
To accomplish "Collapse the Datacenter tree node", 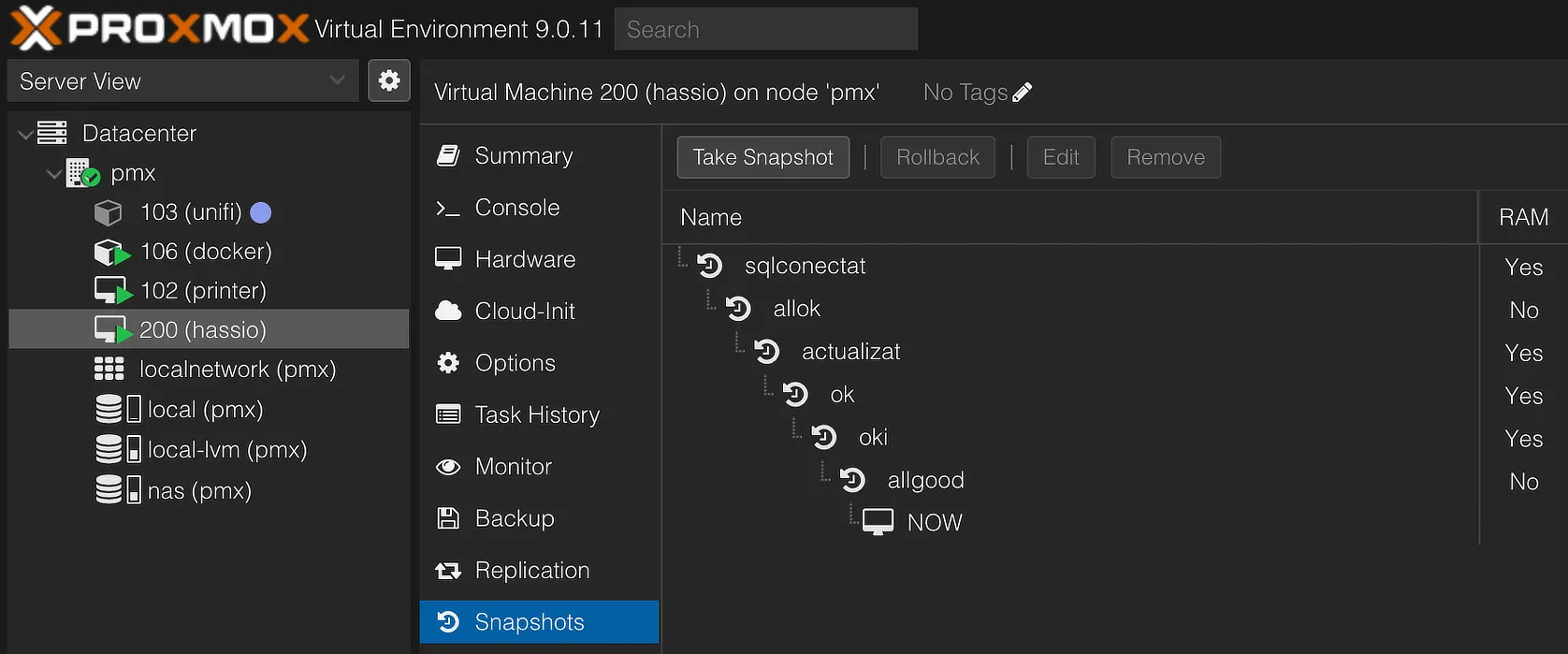I will pyautogui.click(x=25, y=135).
